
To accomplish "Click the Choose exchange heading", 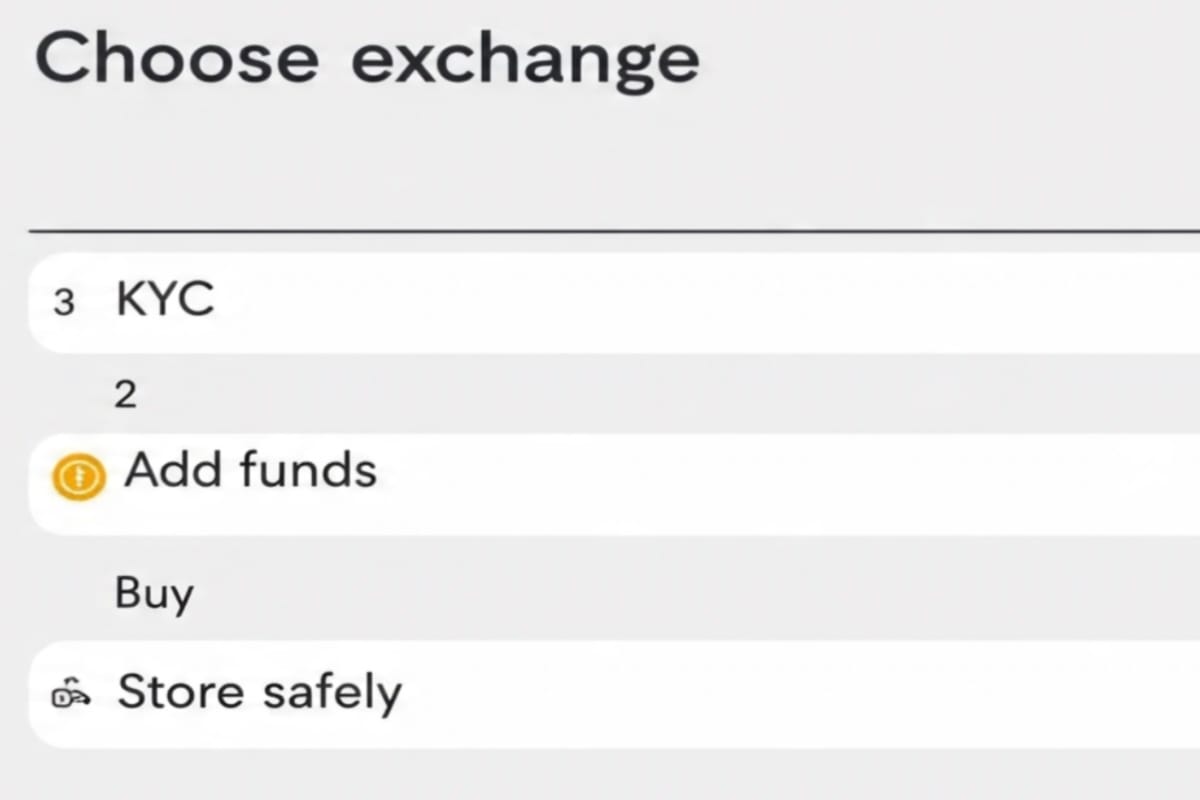I will click(x=367, y=60).
